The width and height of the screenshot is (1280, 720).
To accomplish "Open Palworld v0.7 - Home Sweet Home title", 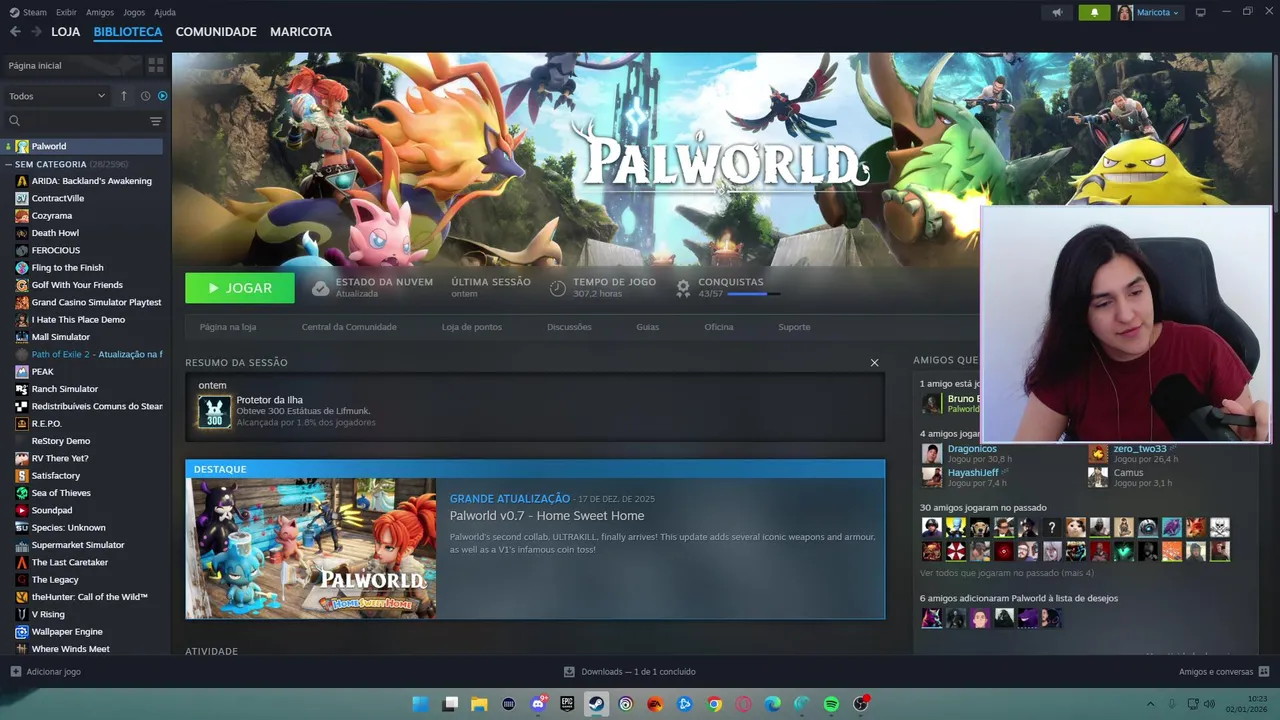I will (x=547, y=516).
